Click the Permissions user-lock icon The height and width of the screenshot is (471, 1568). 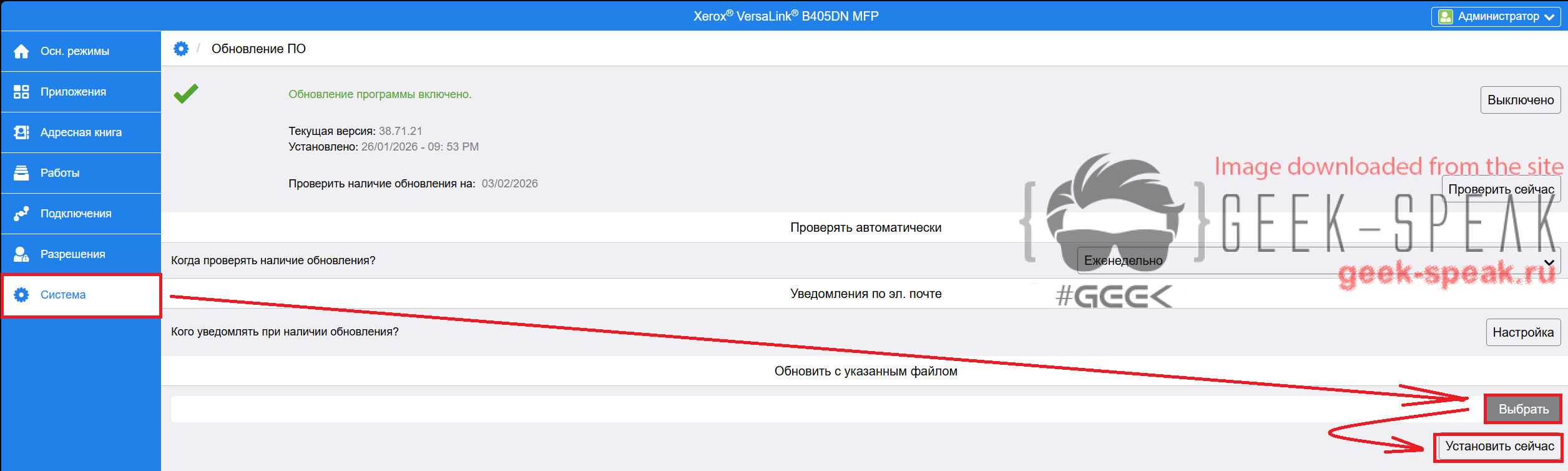pyautogui.click(x=21, y=254)
